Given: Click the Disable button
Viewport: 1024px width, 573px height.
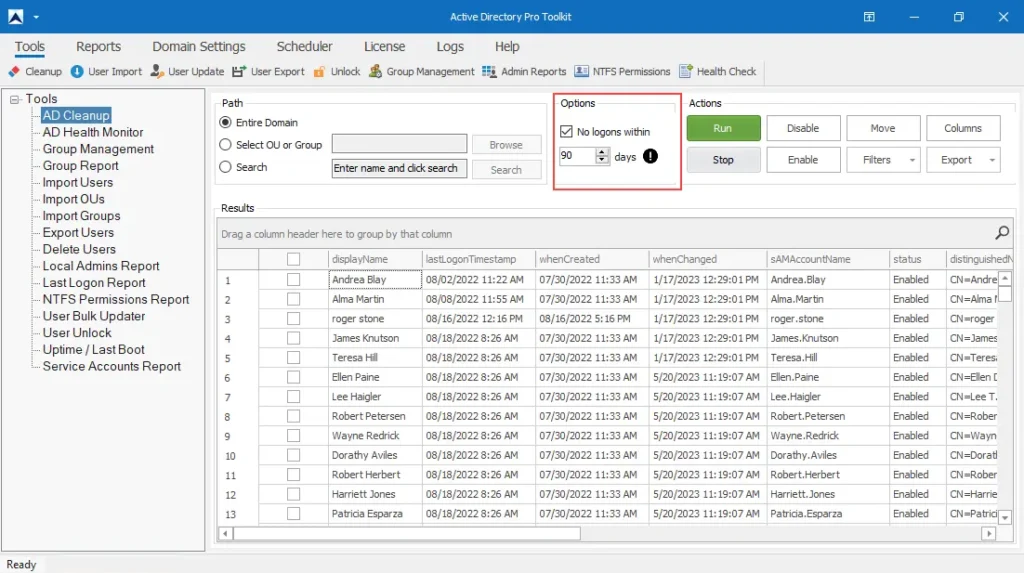Looking at the screenshot, I should [x=803, y=128].
